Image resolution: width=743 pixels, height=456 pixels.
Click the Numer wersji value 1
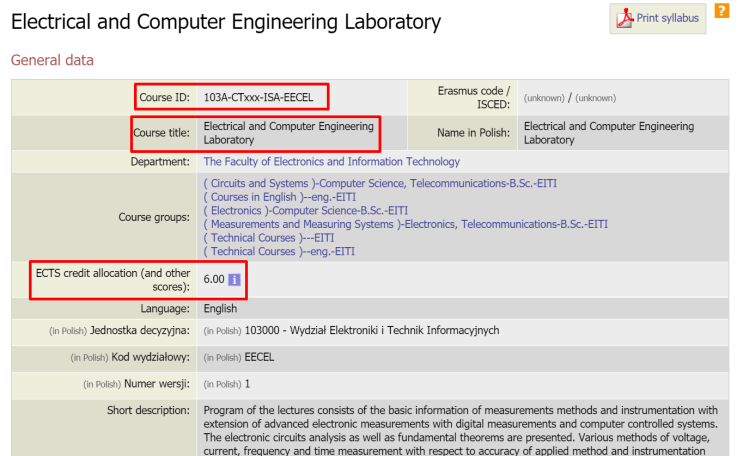click(x=247, y=384)
